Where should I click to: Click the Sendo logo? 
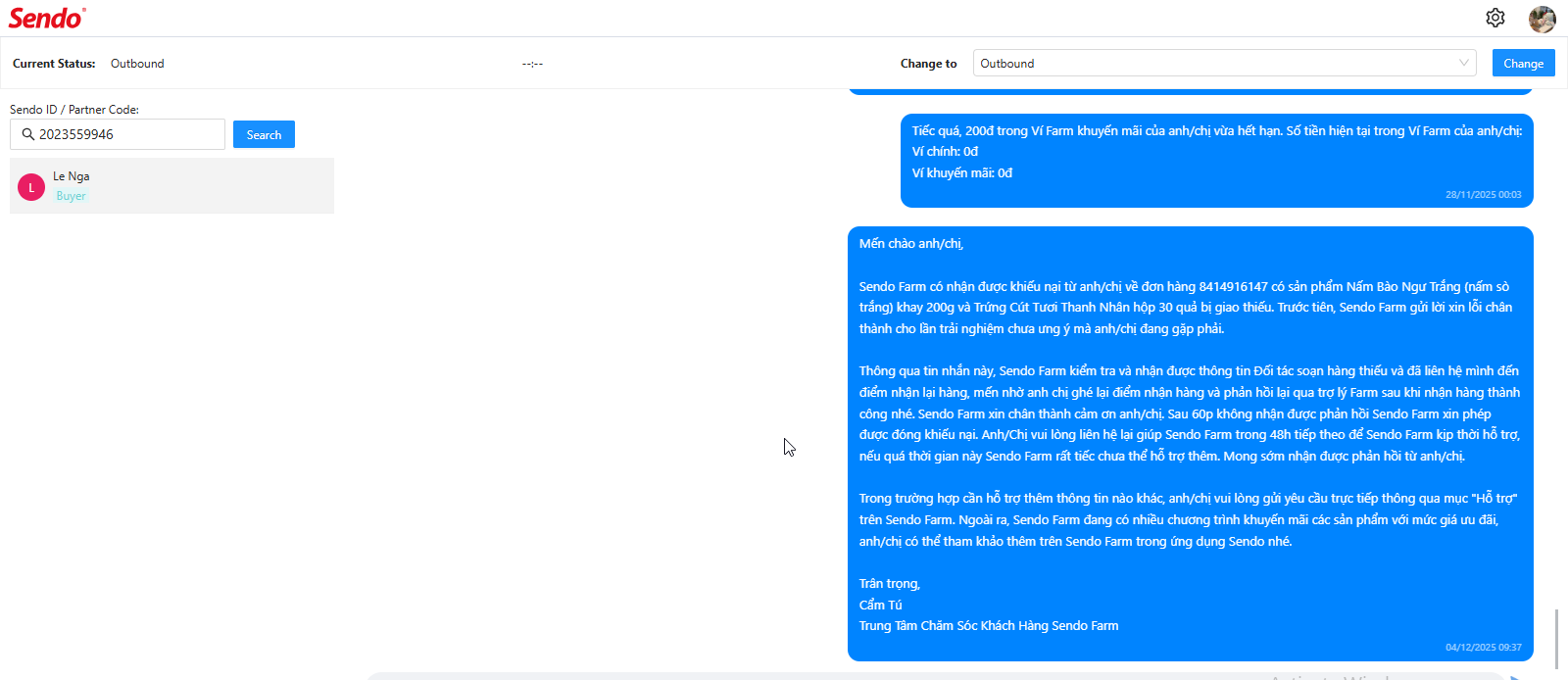(47, 18)
